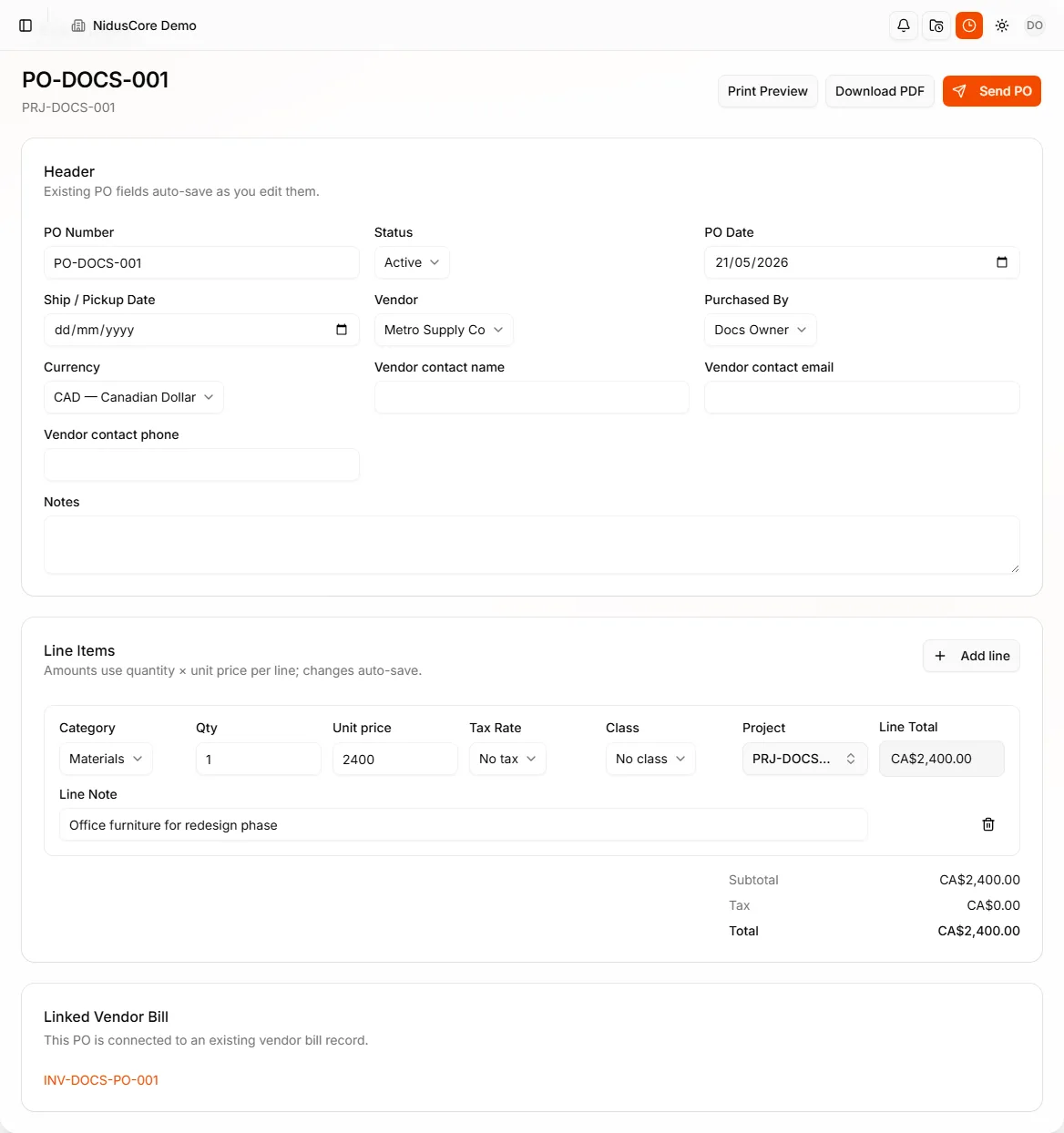Click the plus icon in Add line
The width and height of the screenshot is (1064, 1133).
tap(940, 656)
